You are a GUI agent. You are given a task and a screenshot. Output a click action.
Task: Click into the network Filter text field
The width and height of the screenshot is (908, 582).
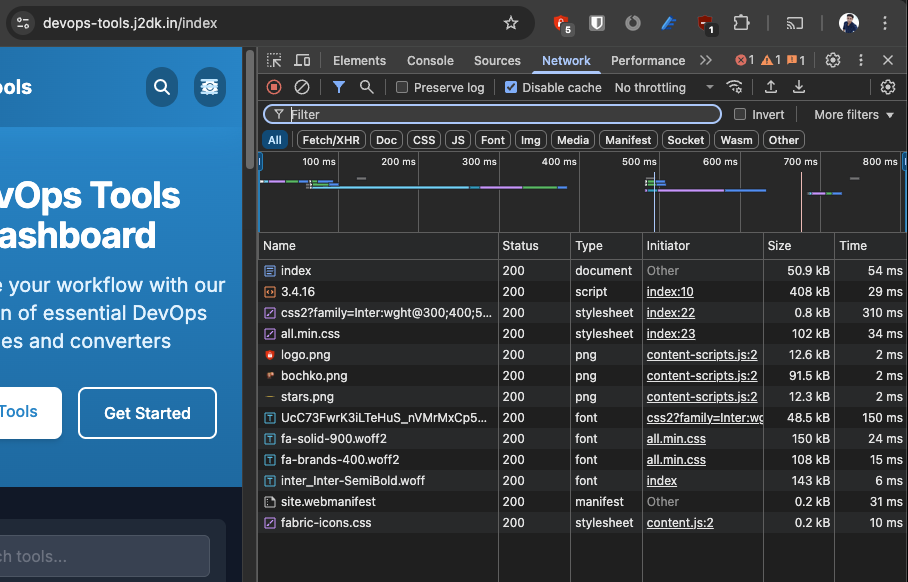[500, 115]
